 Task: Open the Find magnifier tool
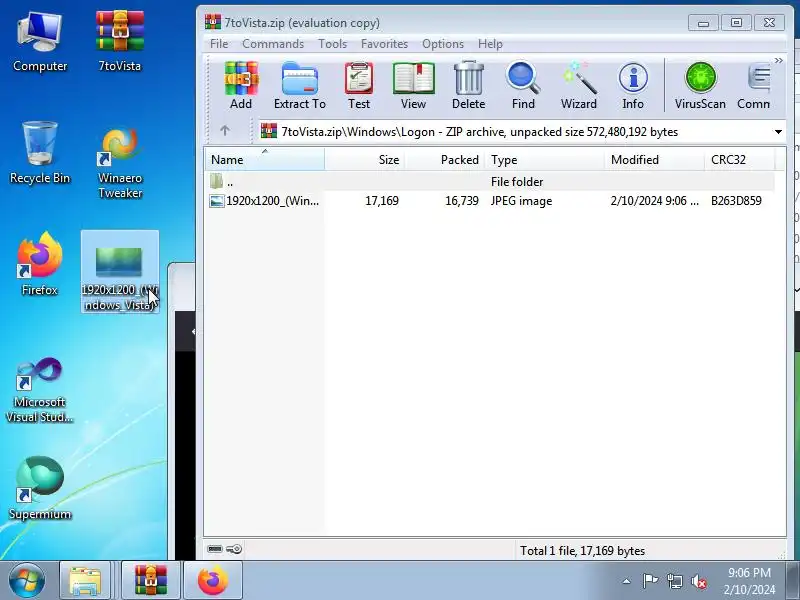pyautogui.click(x=523, y=85)
